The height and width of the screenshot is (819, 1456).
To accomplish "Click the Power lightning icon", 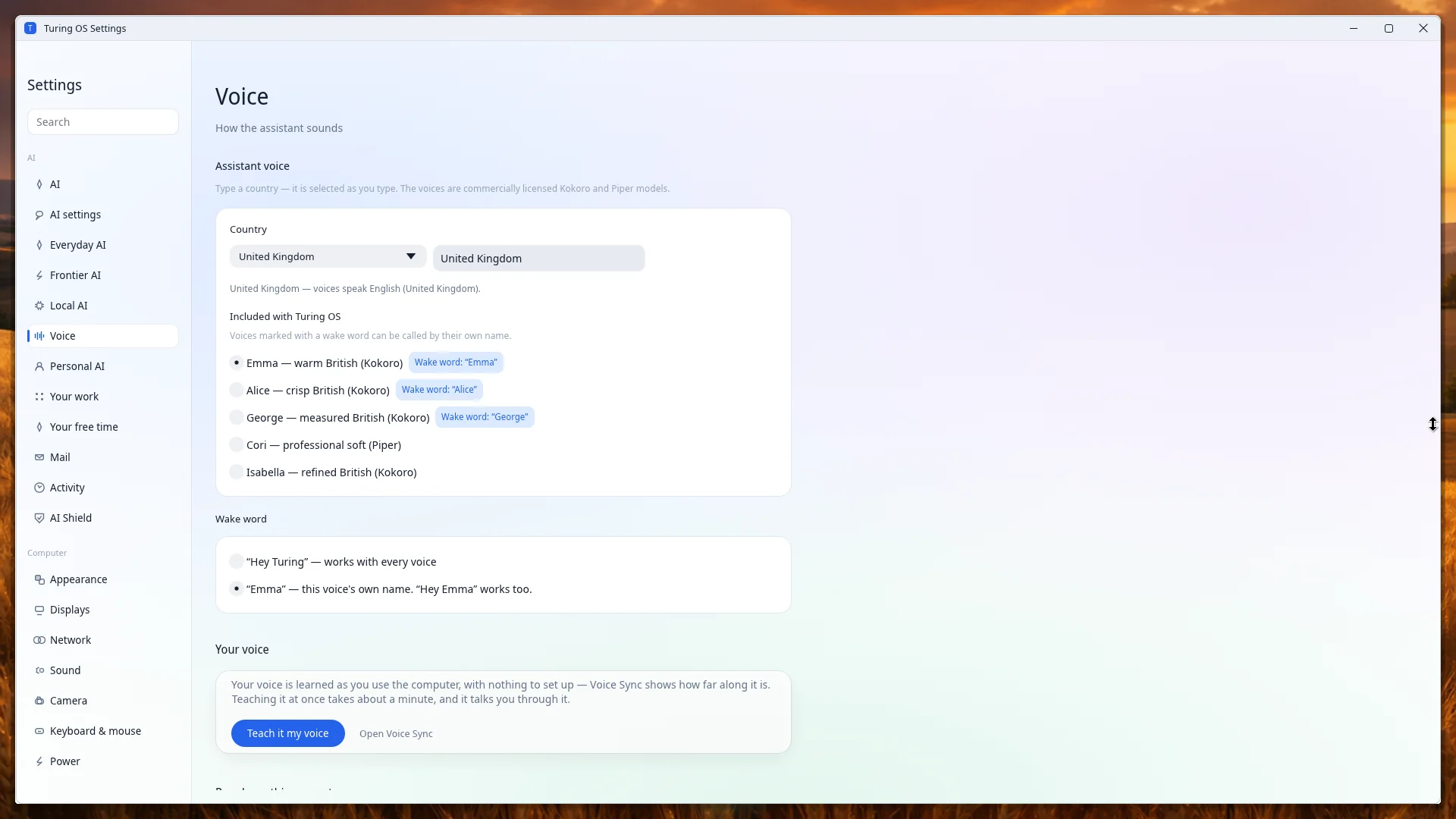I will pyautogui.click(x=39, y=761).
